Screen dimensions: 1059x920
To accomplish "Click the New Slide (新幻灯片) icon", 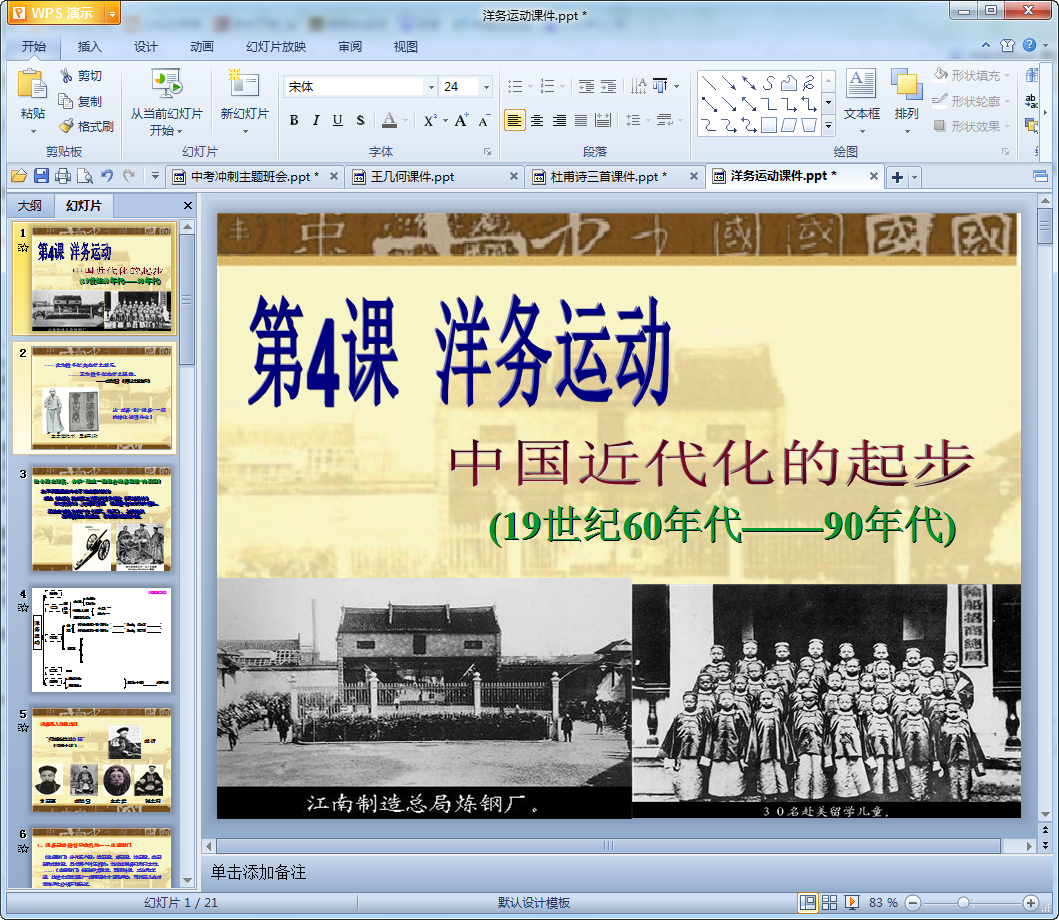I will (244, 84).
